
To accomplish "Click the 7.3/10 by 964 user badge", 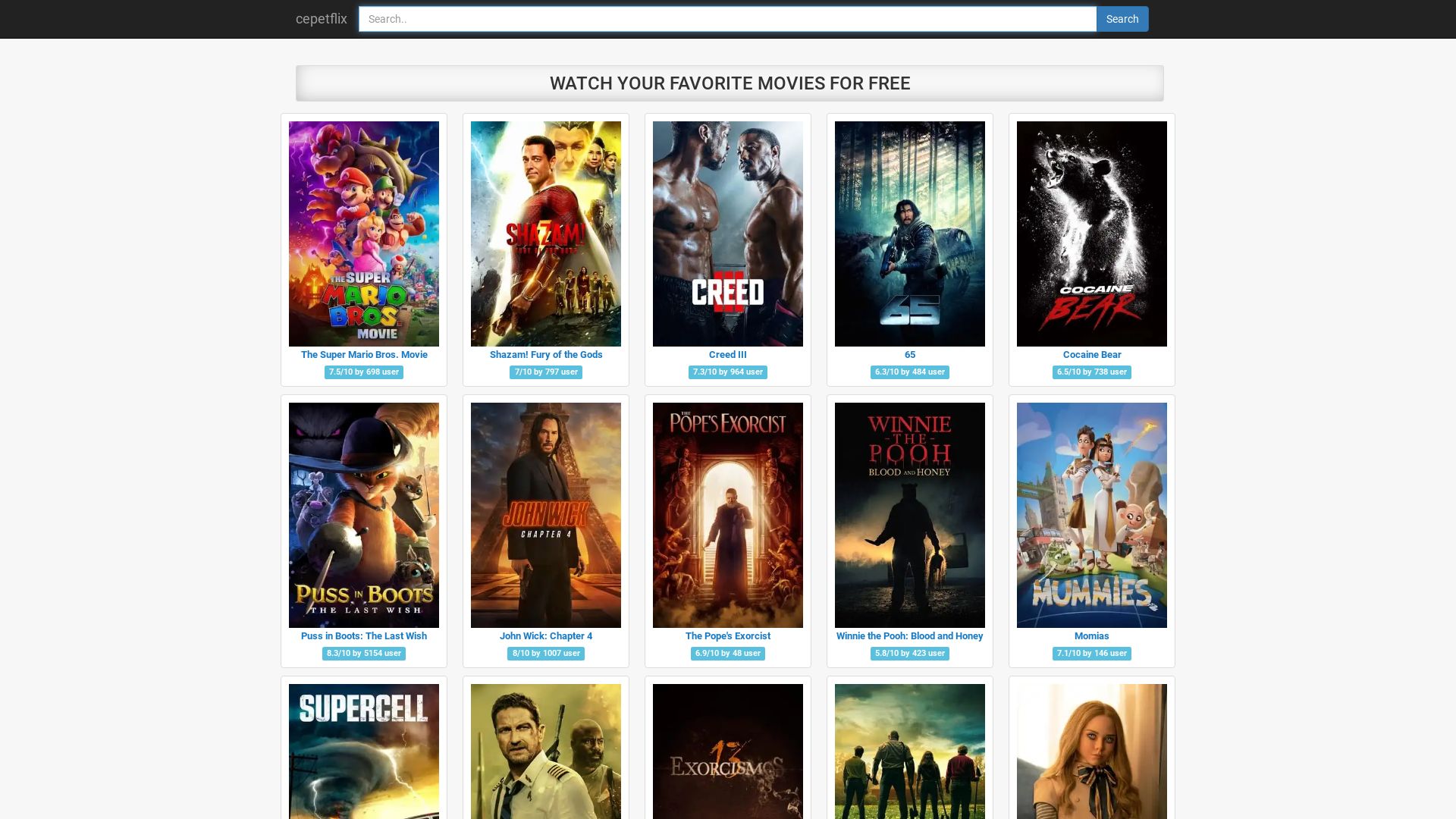I will click(728, 372).
